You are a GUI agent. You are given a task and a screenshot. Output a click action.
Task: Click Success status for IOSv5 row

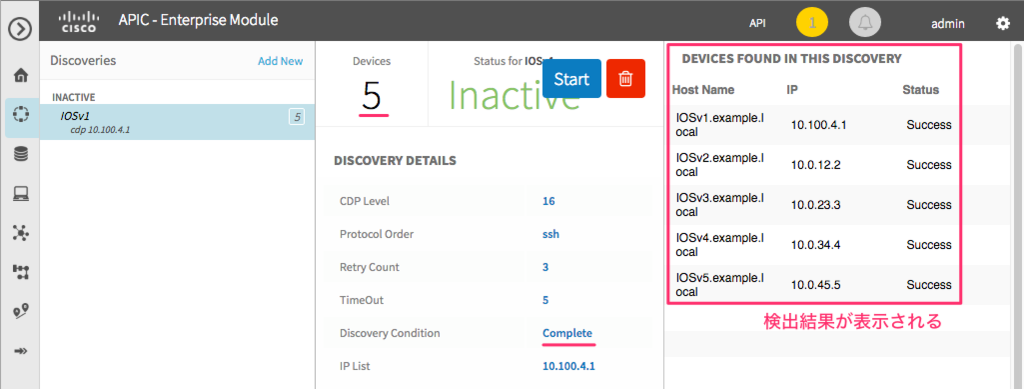coord(929,285)
